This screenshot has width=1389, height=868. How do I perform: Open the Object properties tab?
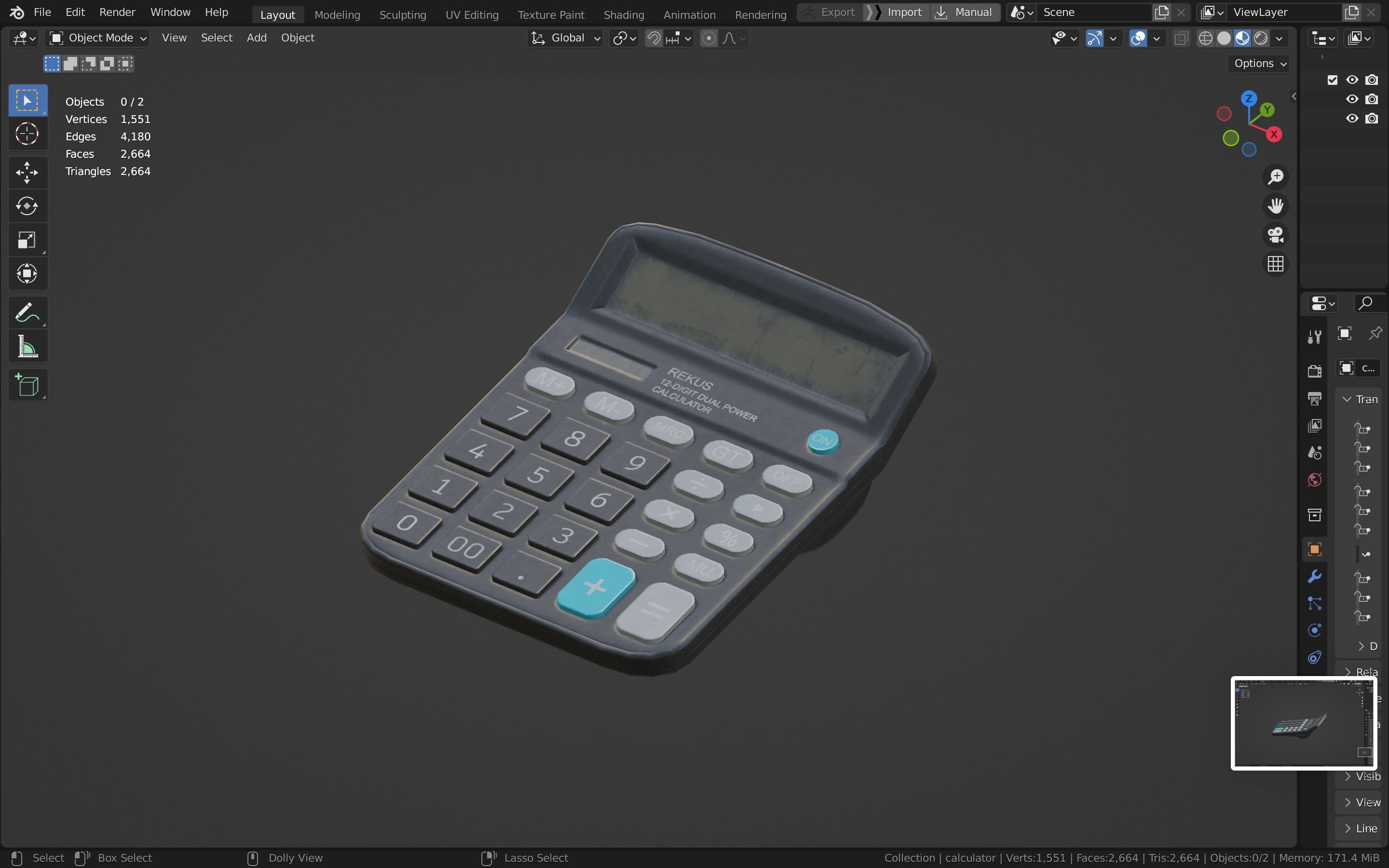(1314, 549)
